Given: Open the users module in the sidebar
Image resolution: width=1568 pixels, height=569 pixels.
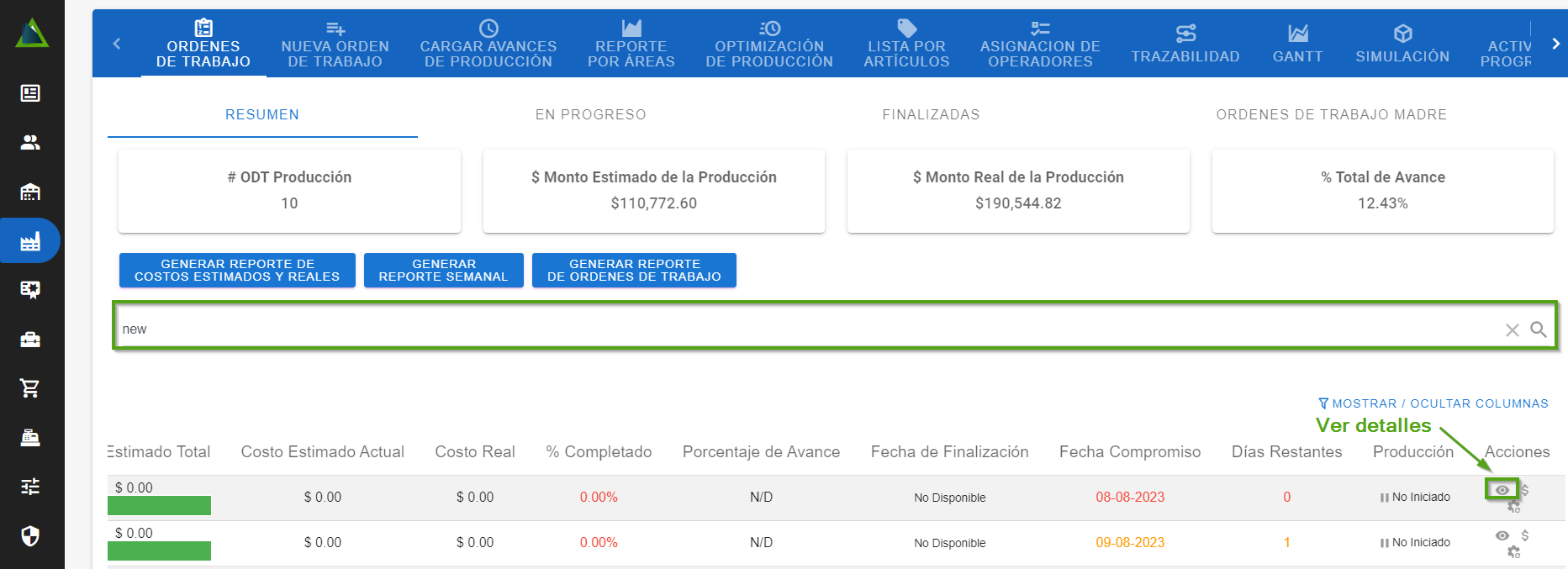Looking at the screenshot, I should (x=30, y=143).
